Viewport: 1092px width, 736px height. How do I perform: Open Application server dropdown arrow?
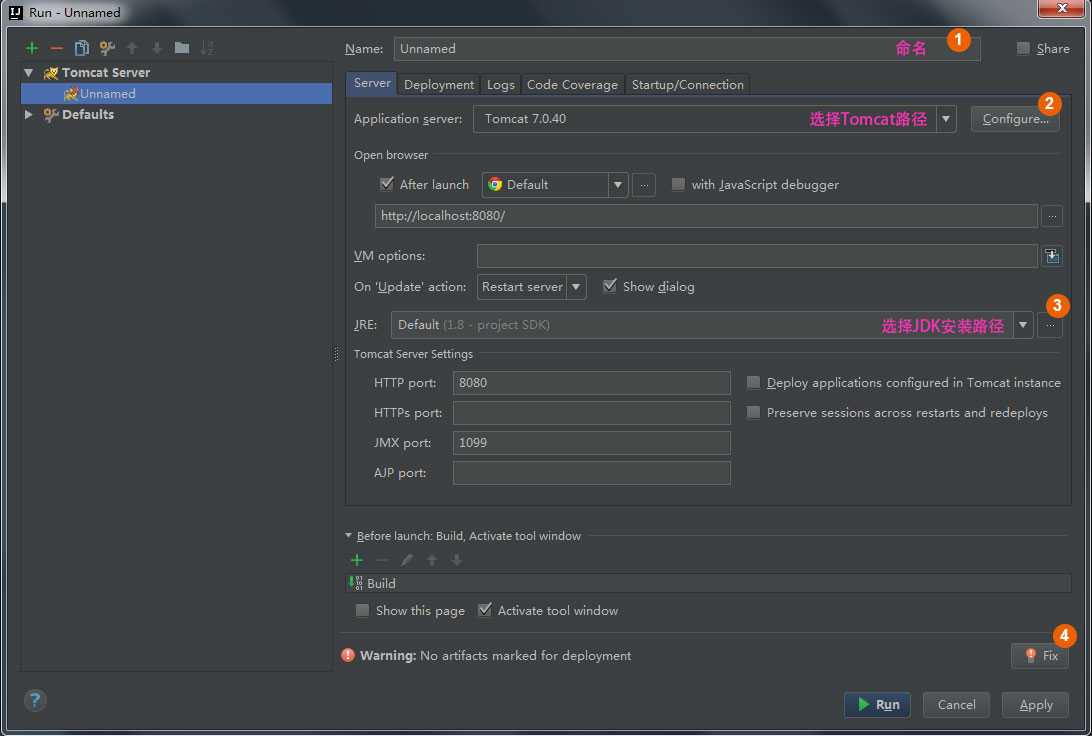[946, 119]
